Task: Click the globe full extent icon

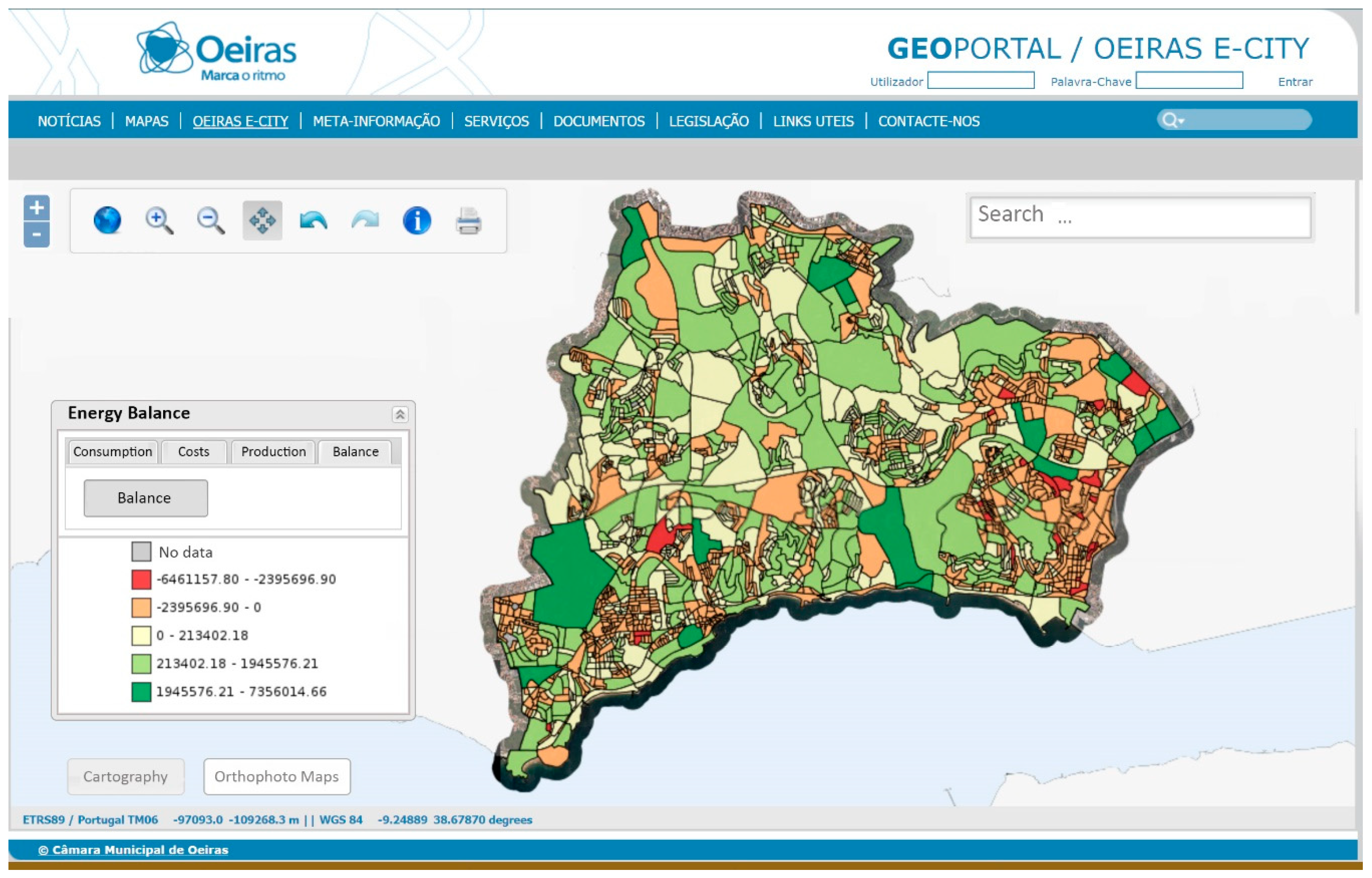Action: point(107,221)
